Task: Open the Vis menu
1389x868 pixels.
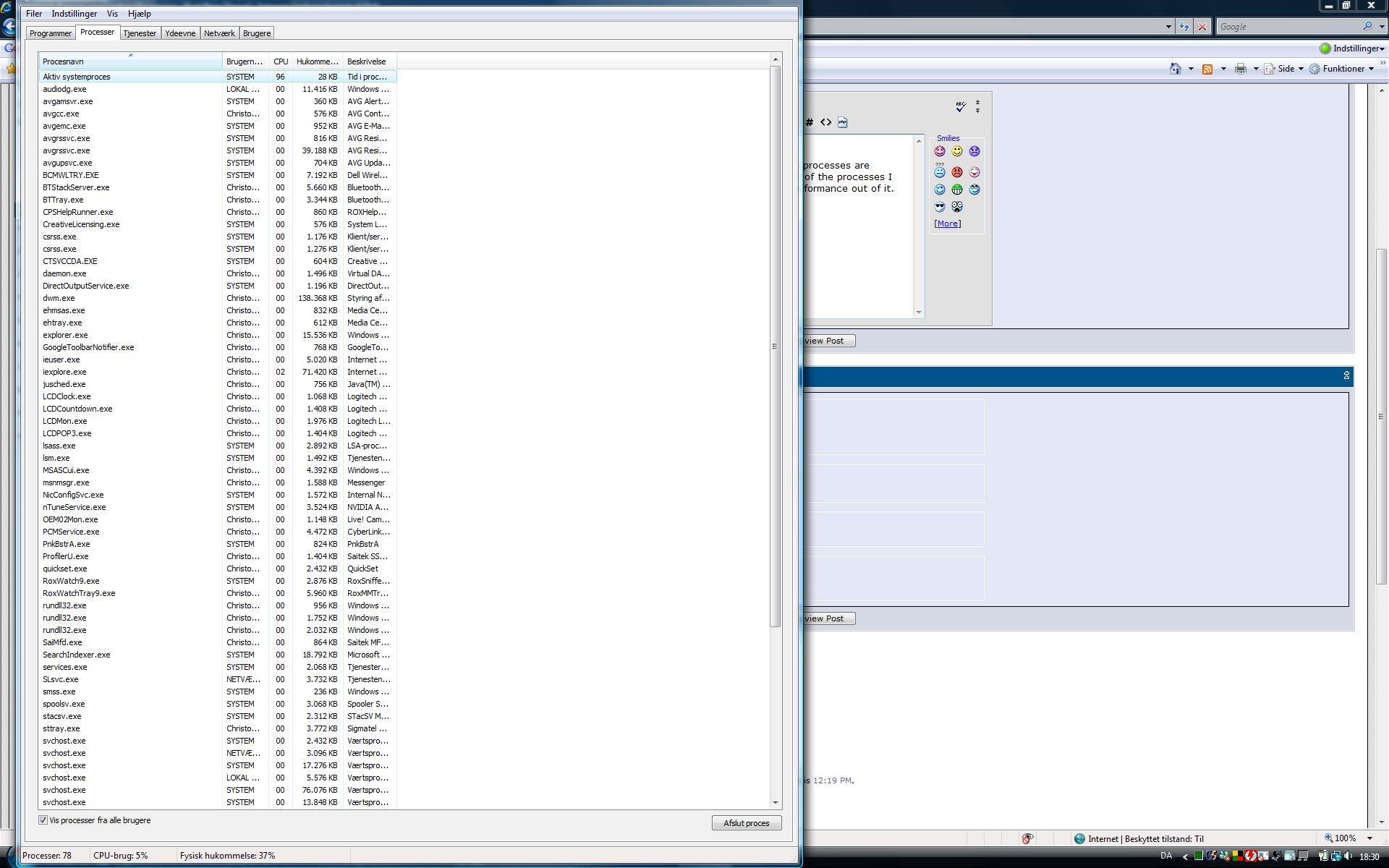Action: click(112, 14)
